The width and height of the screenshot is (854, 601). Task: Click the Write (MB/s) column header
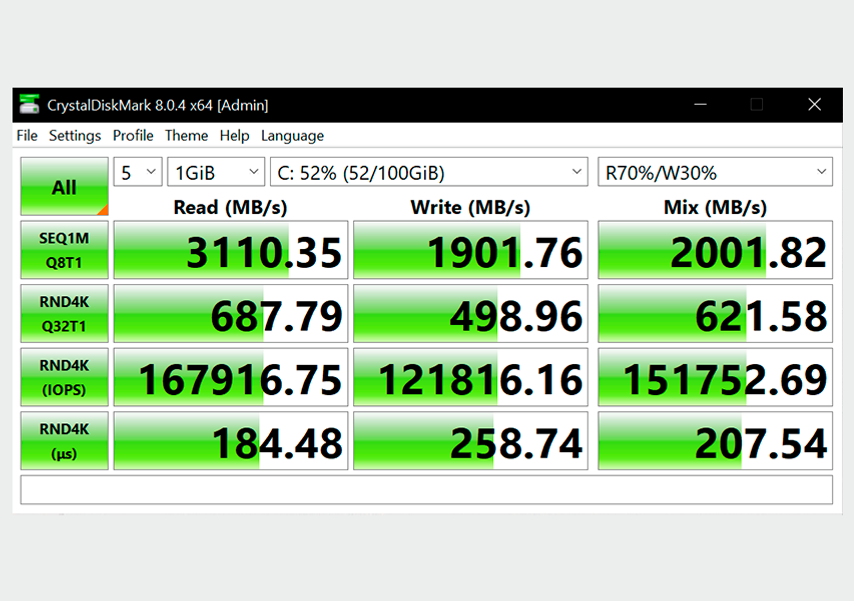tap(471, 208)
